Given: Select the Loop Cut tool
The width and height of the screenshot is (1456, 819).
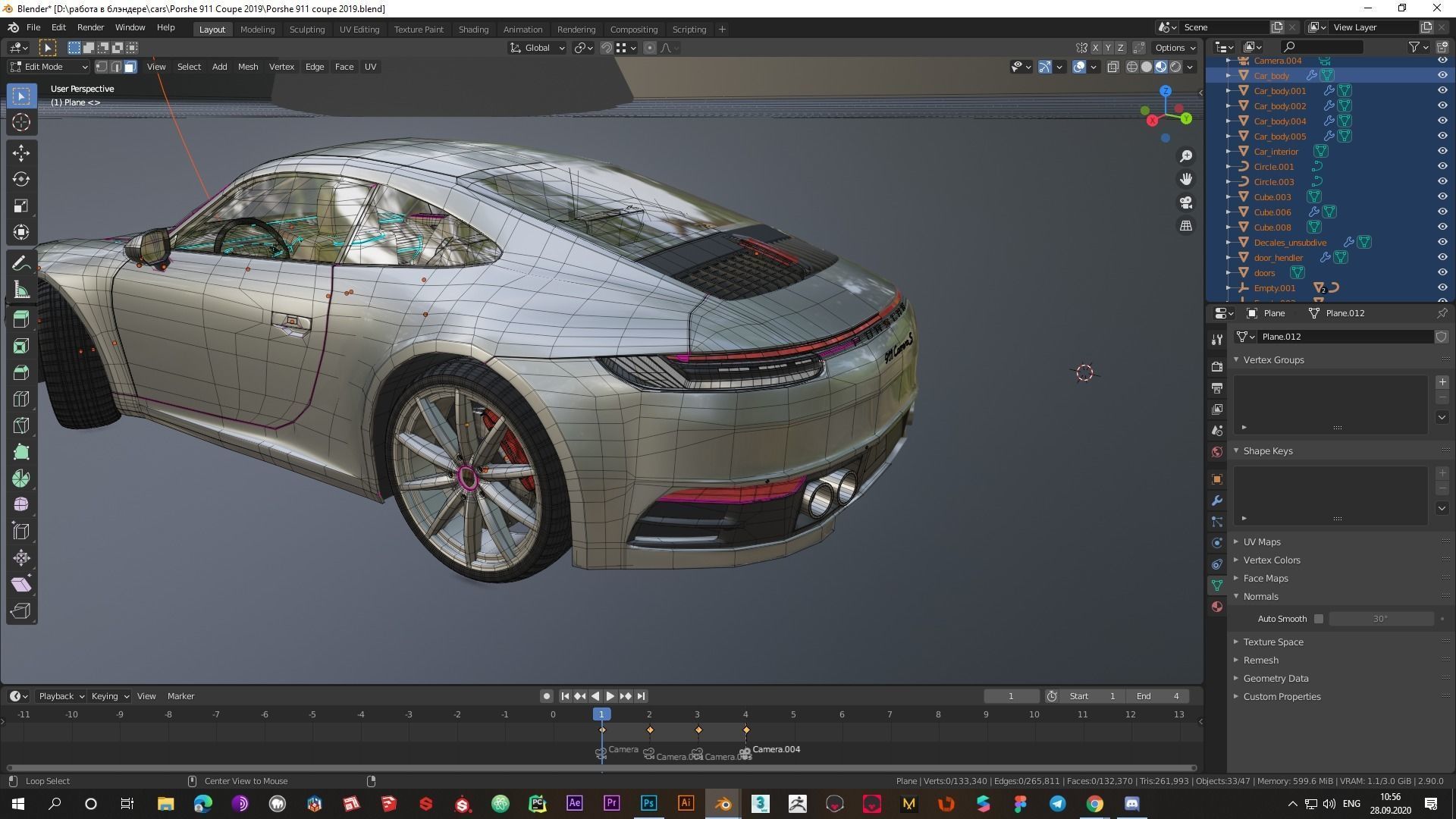Looking at the screenshot, I should pyautogui.click(x=21, y=399).
